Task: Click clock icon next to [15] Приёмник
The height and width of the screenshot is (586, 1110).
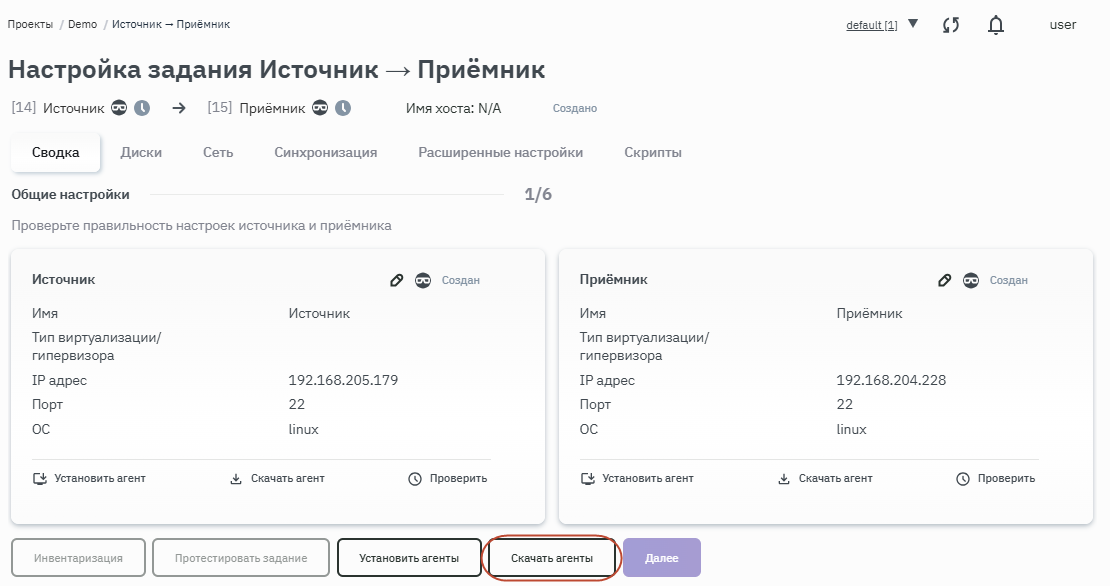Action: [343, 108]
